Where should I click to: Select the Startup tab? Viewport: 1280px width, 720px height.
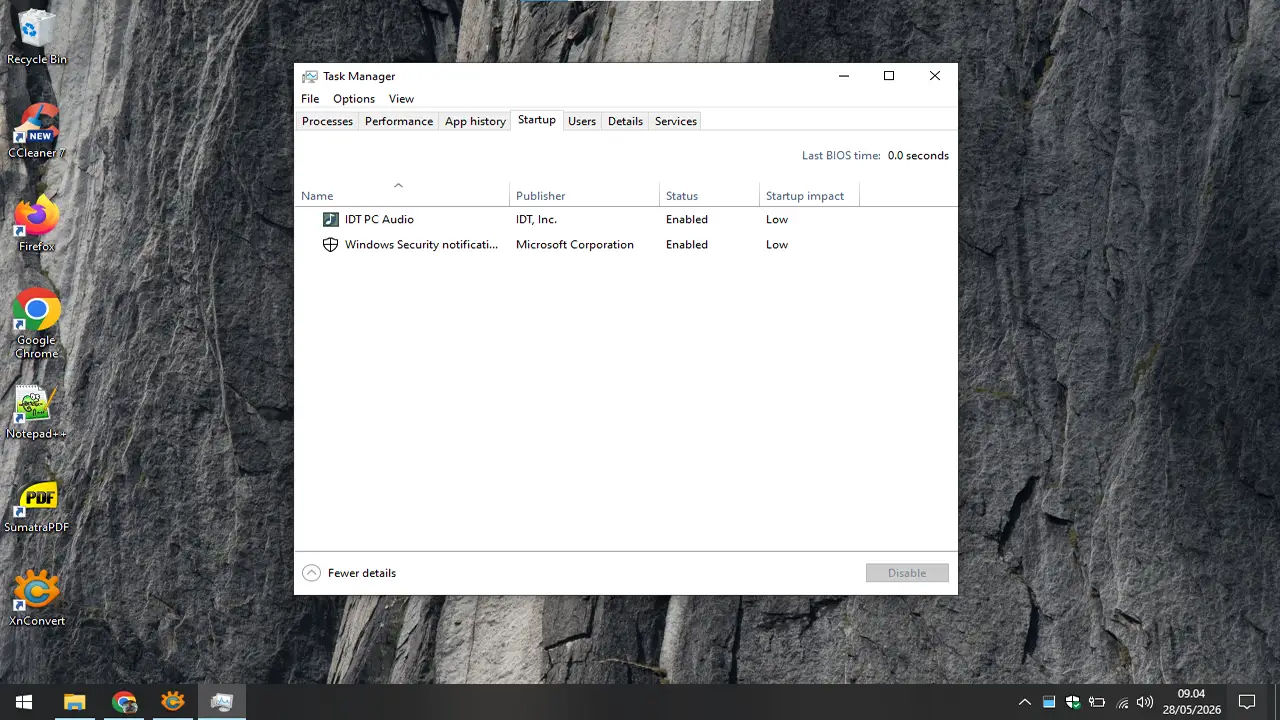(x=536, y=120)
